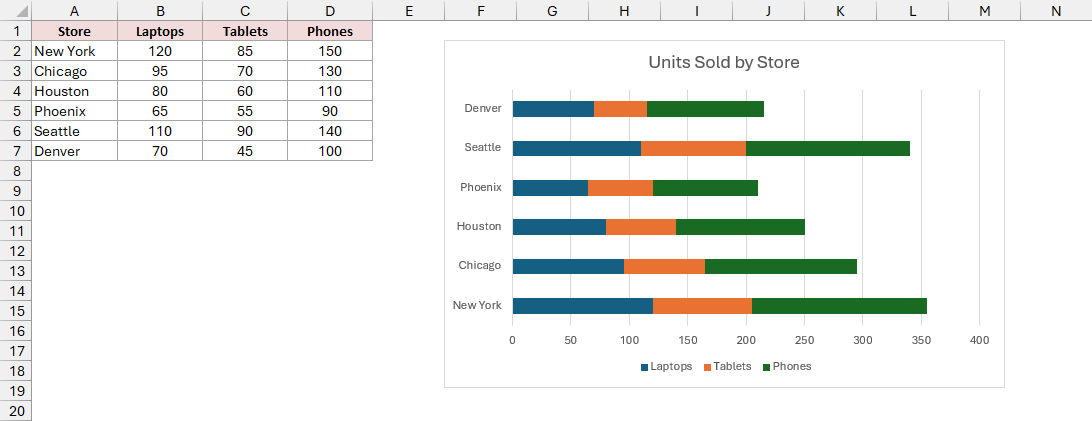Select New York phones value 150
Screen dimensions: 1092x421
330,51
